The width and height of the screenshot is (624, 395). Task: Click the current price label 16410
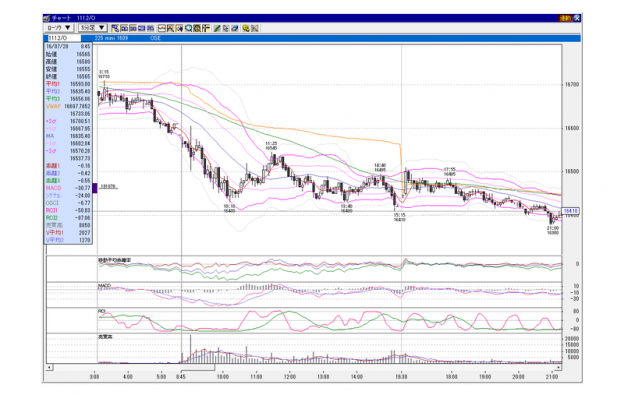[570, 211]
